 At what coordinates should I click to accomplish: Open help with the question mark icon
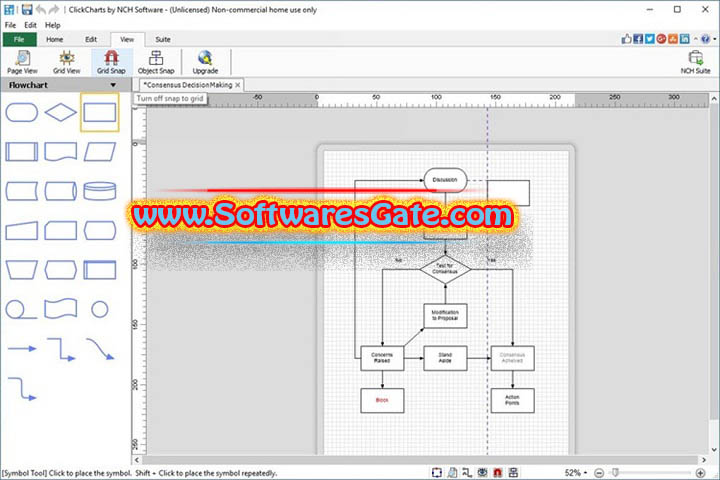705,39
